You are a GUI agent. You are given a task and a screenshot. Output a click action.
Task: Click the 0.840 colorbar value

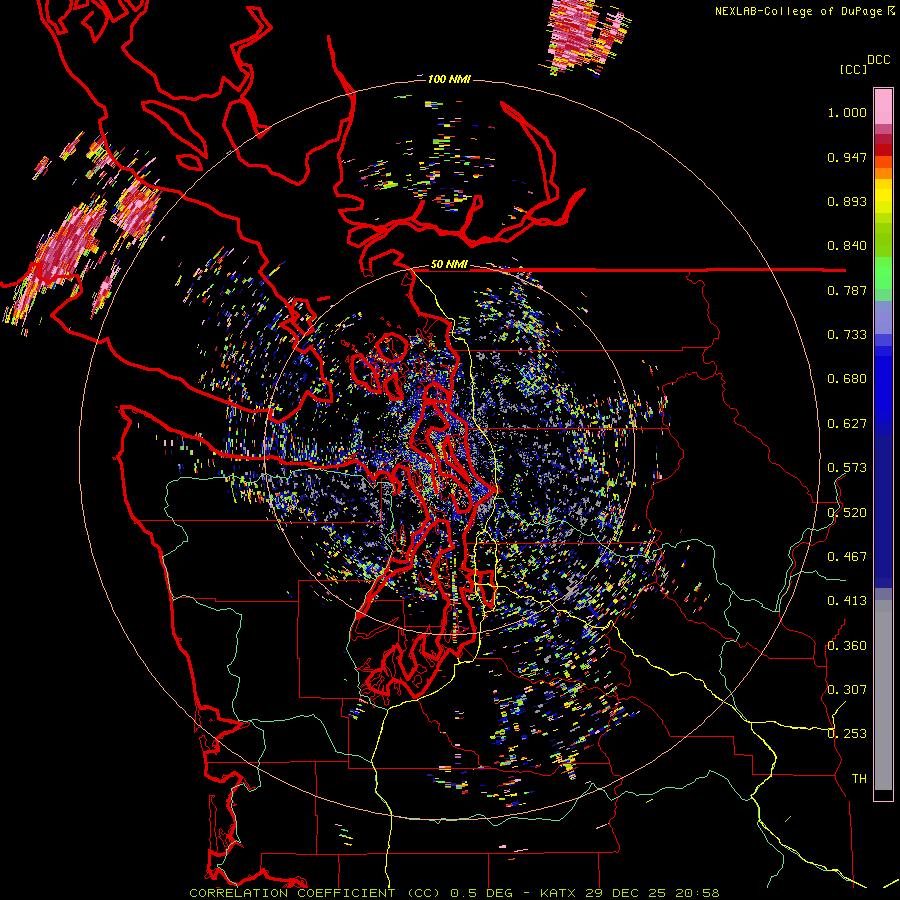click(x=847, y=246)
